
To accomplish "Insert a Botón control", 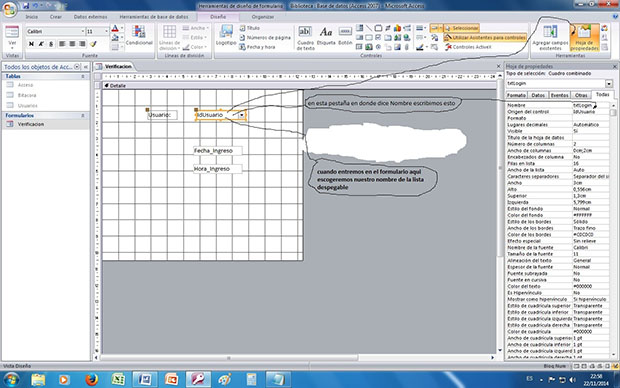I will [345, 36].
